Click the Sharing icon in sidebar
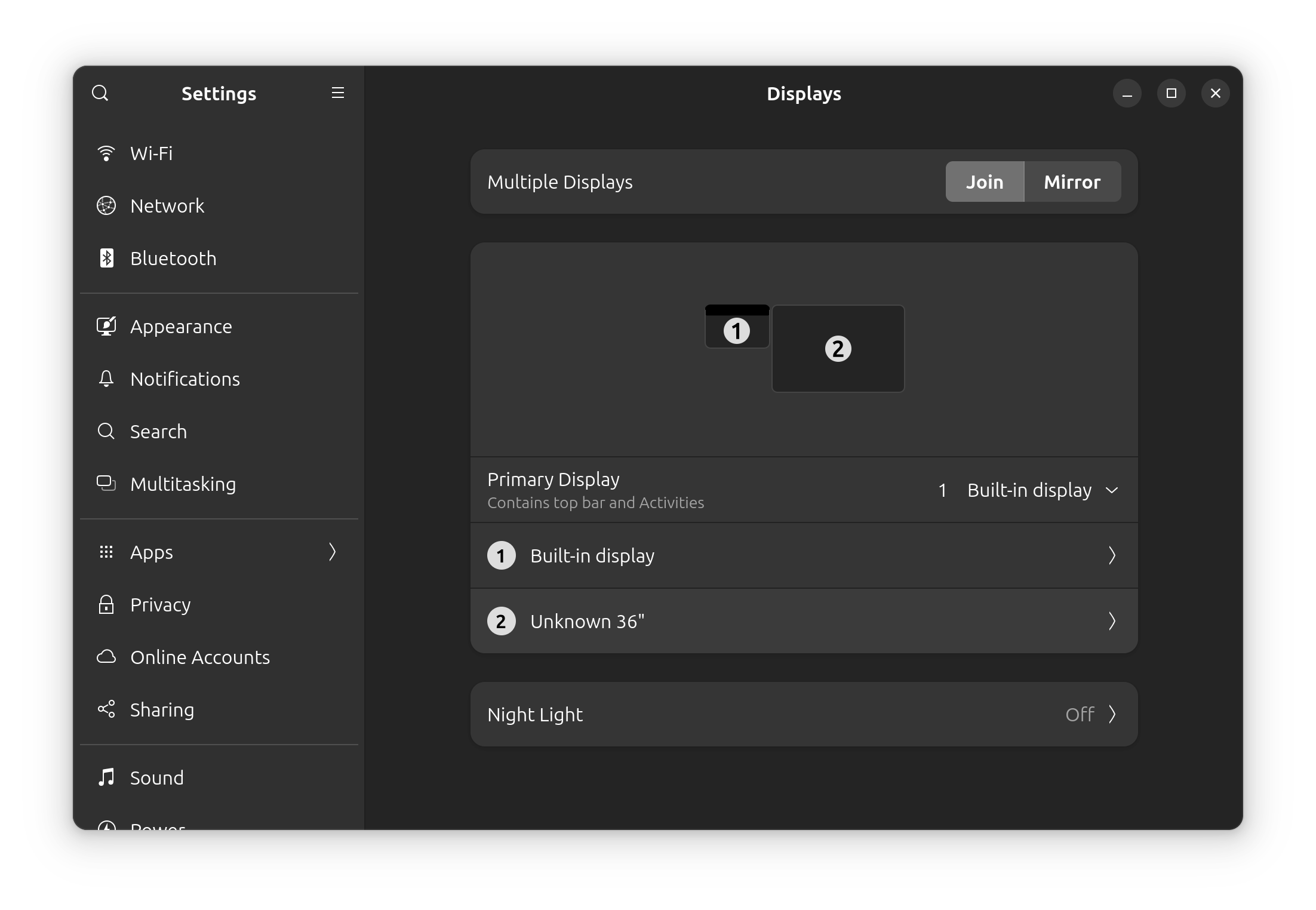 coord(106,709)
